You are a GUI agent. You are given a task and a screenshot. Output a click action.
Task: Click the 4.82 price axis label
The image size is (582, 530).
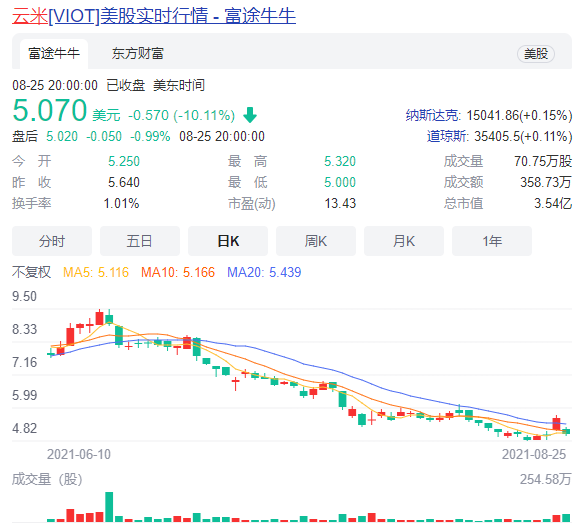tap(24, 428)
